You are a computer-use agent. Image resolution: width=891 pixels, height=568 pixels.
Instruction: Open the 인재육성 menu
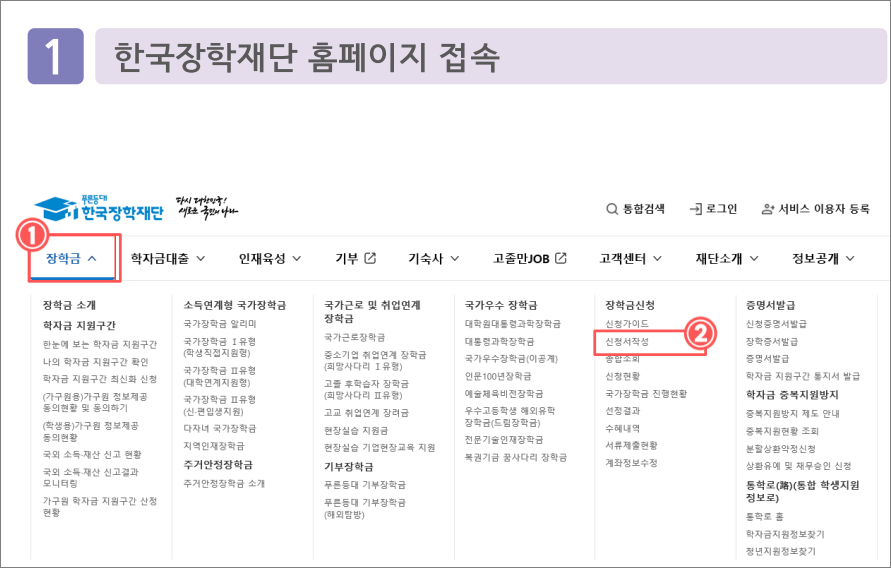(262, 258)
